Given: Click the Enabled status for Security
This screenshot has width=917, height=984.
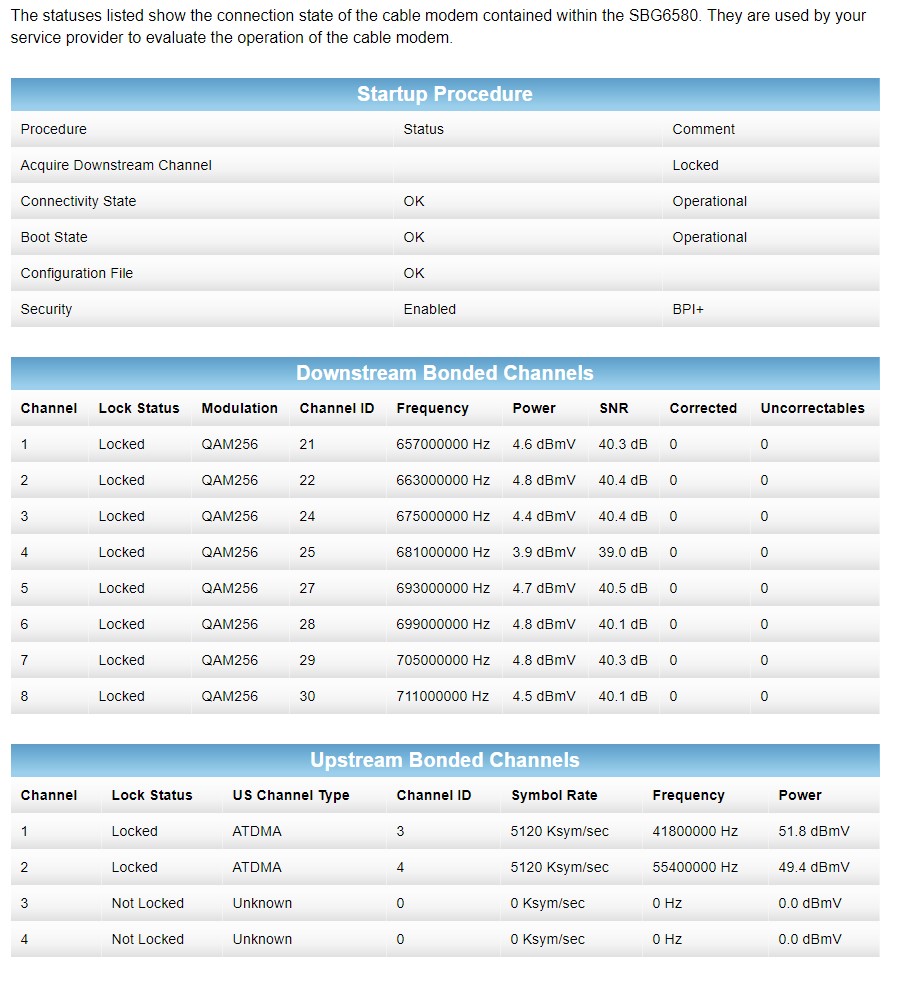Looking at the screenshot, I should (x=429, y=309).
